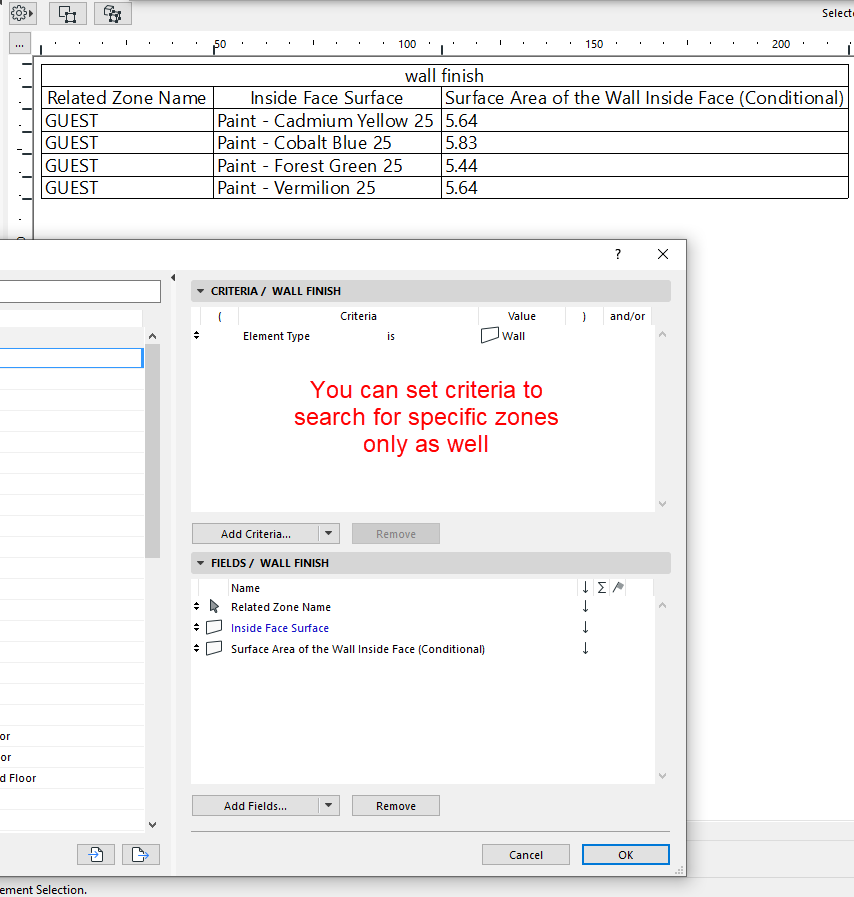Select the Related Zone Name field
Screen dimensions: 854x897
pos(281,607)
